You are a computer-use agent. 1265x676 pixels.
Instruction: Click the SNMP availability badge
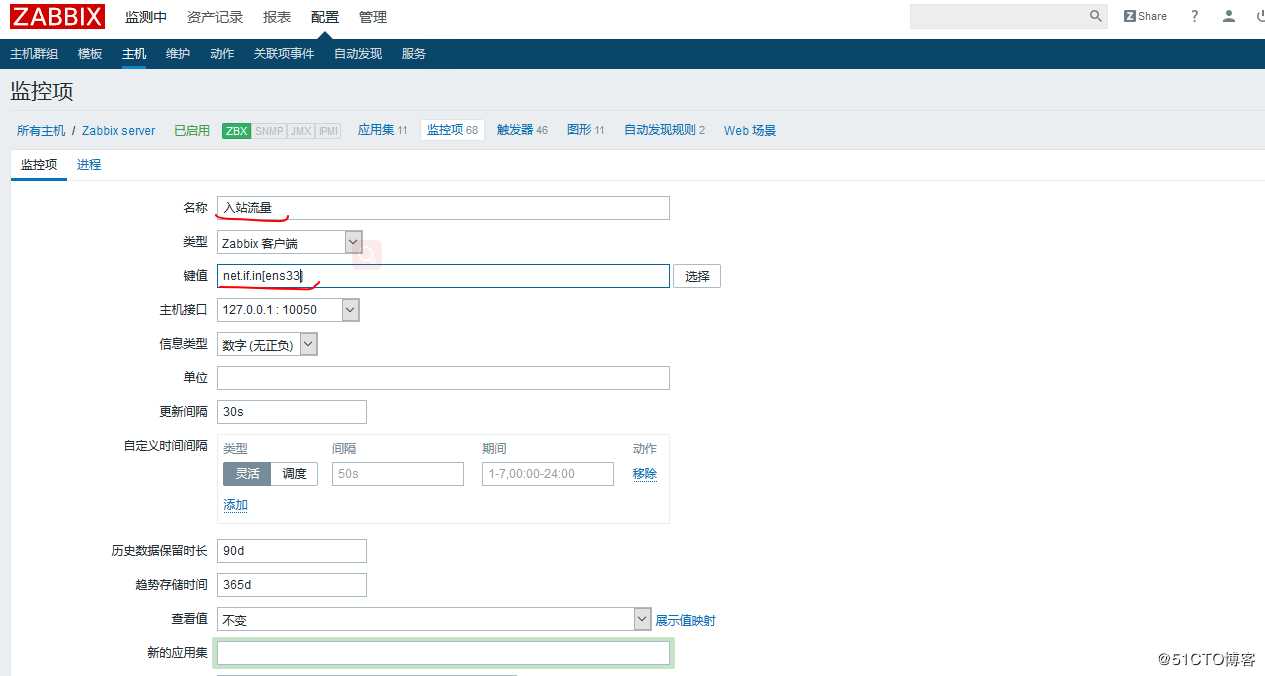pyautogui.click(x=269, y=131)
